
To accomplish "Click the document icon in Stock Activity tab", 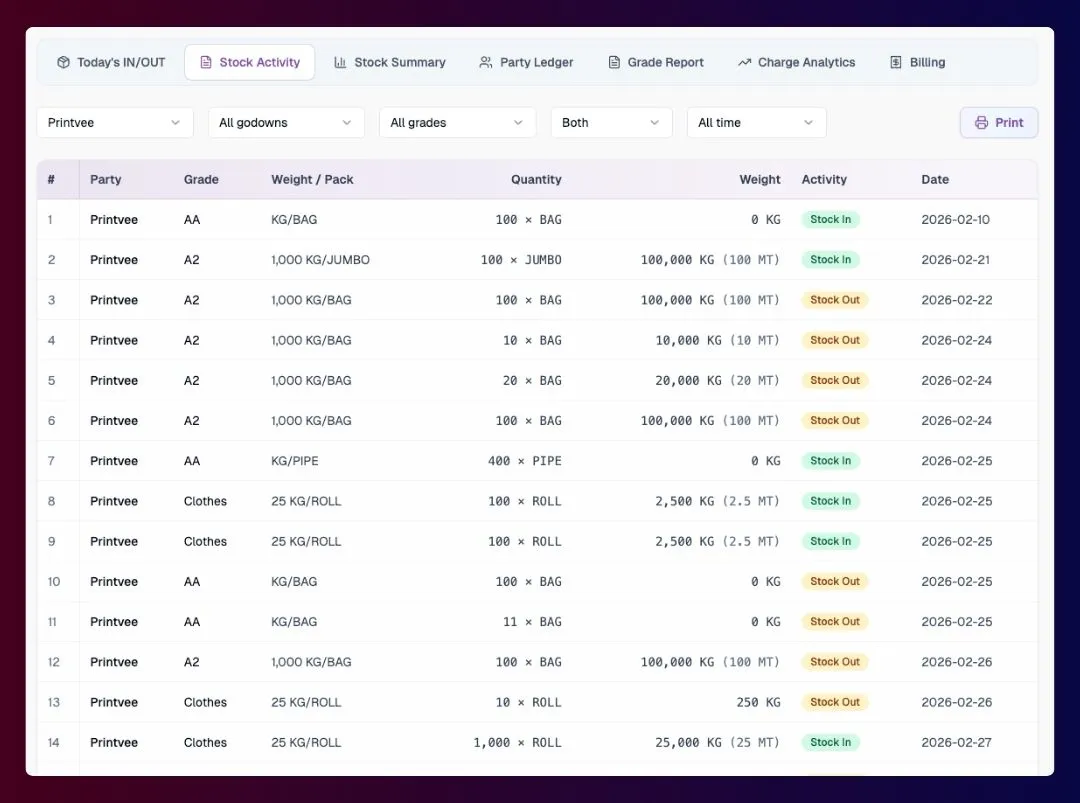I will 205,62.
